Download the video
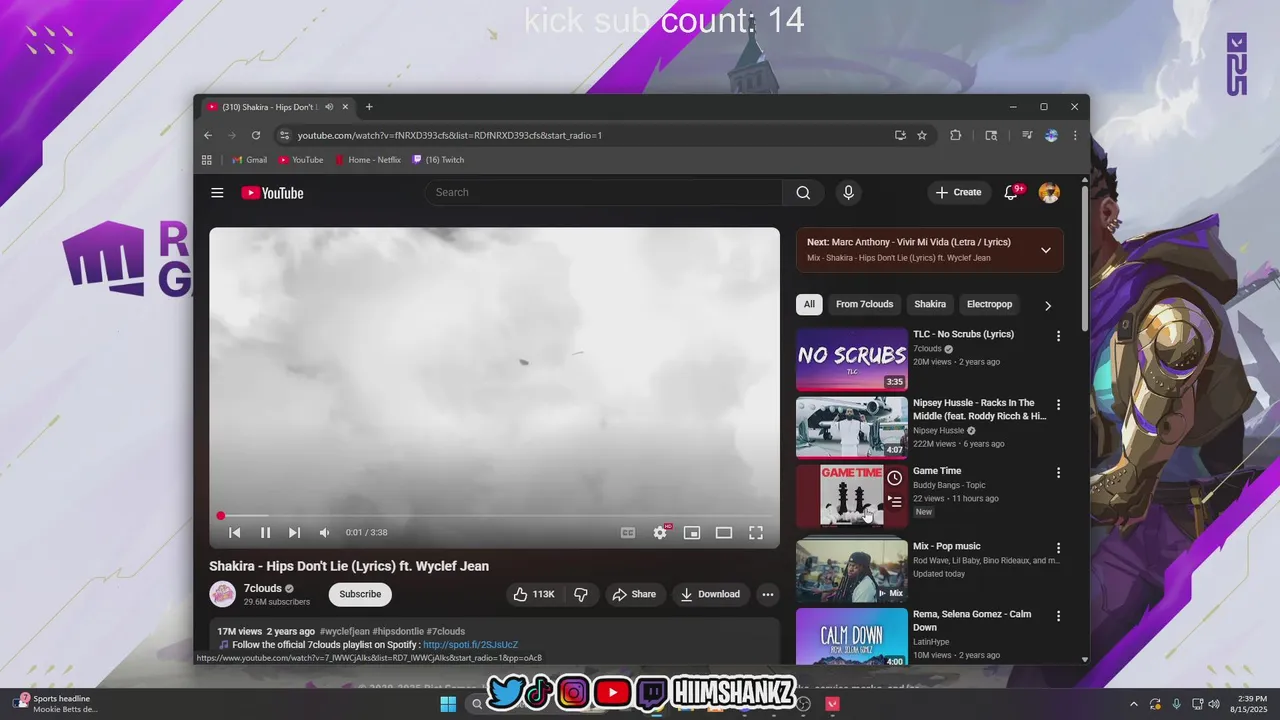Screen dimensions: 1280x720 click(x=710, y=594)
